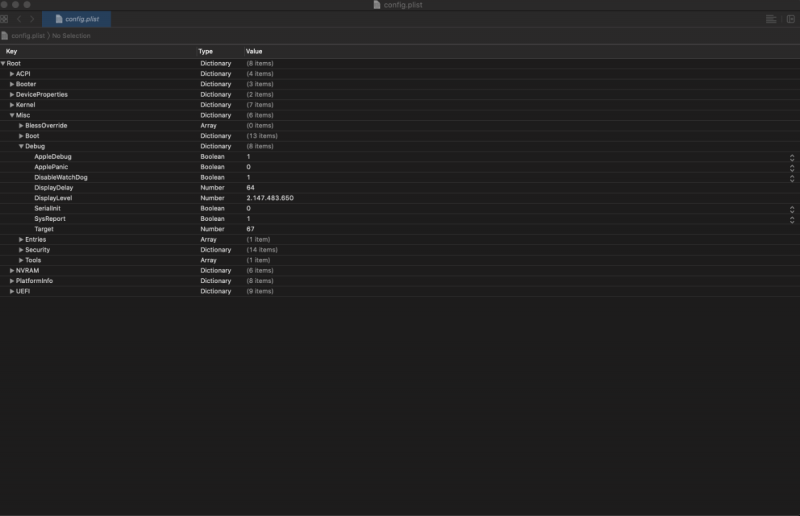Collapse the Misc dictionary
Image resolution: width=800 pixels, height=516 pixels.
coord(12,115)
